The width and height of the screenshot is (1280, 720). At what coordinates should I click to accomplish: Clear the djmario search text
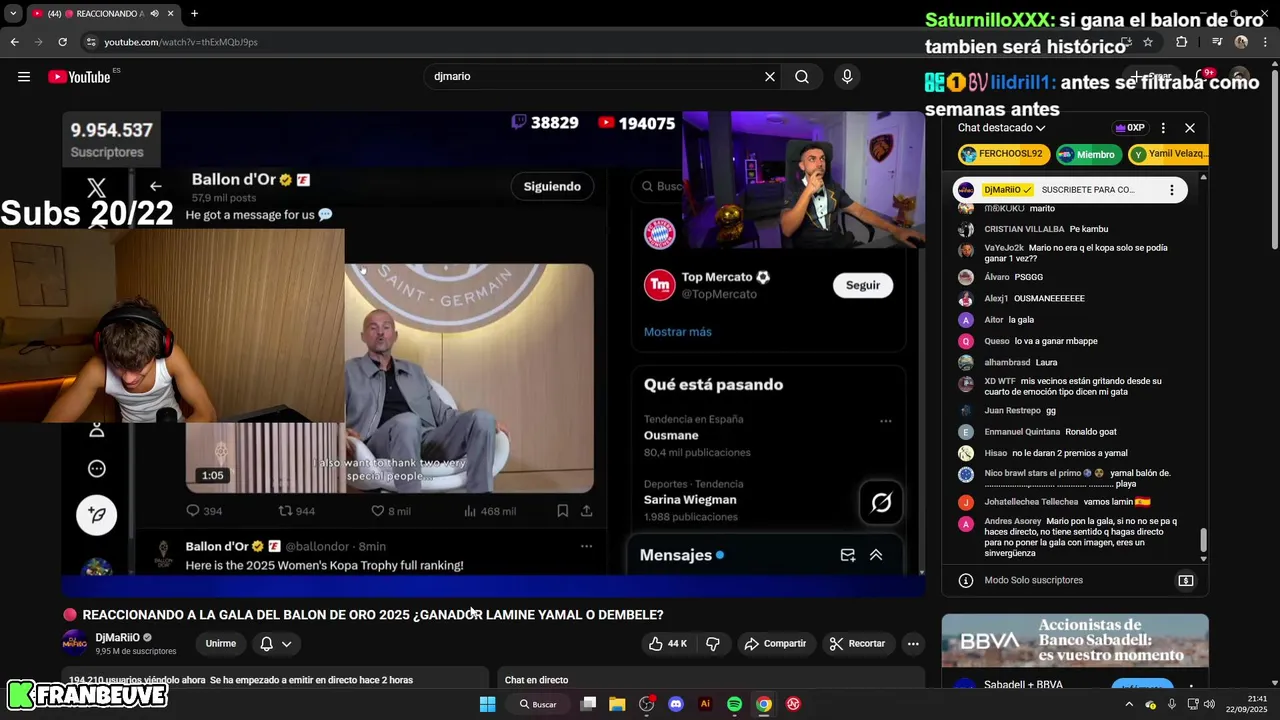click(770, 77)
